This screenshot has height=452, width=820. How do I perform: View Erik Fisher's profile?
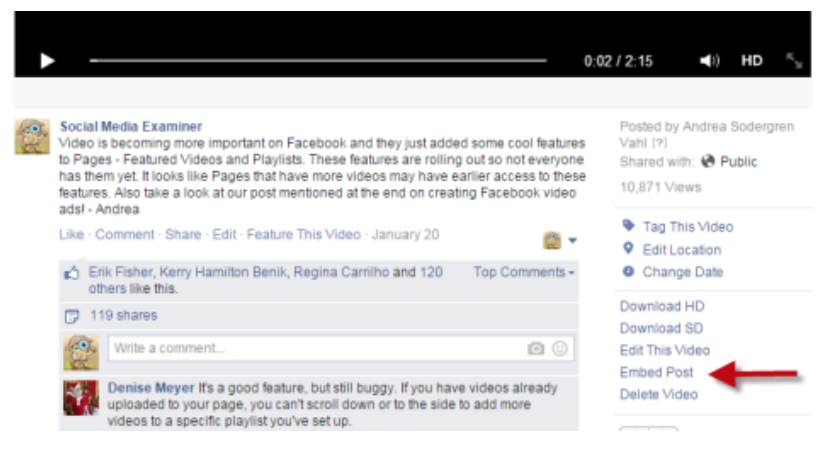pyautogui.click(x=120, y=272)
